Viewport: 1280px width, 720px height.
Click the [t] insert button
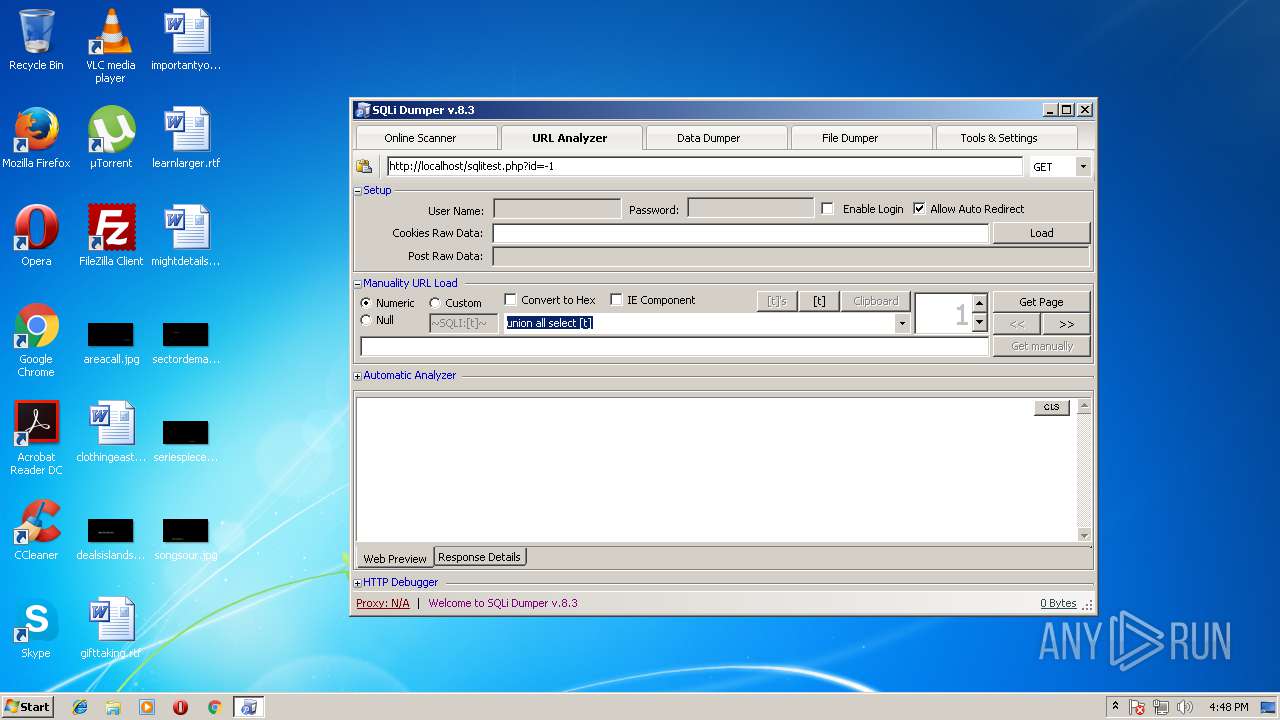[x=819, y=301]
